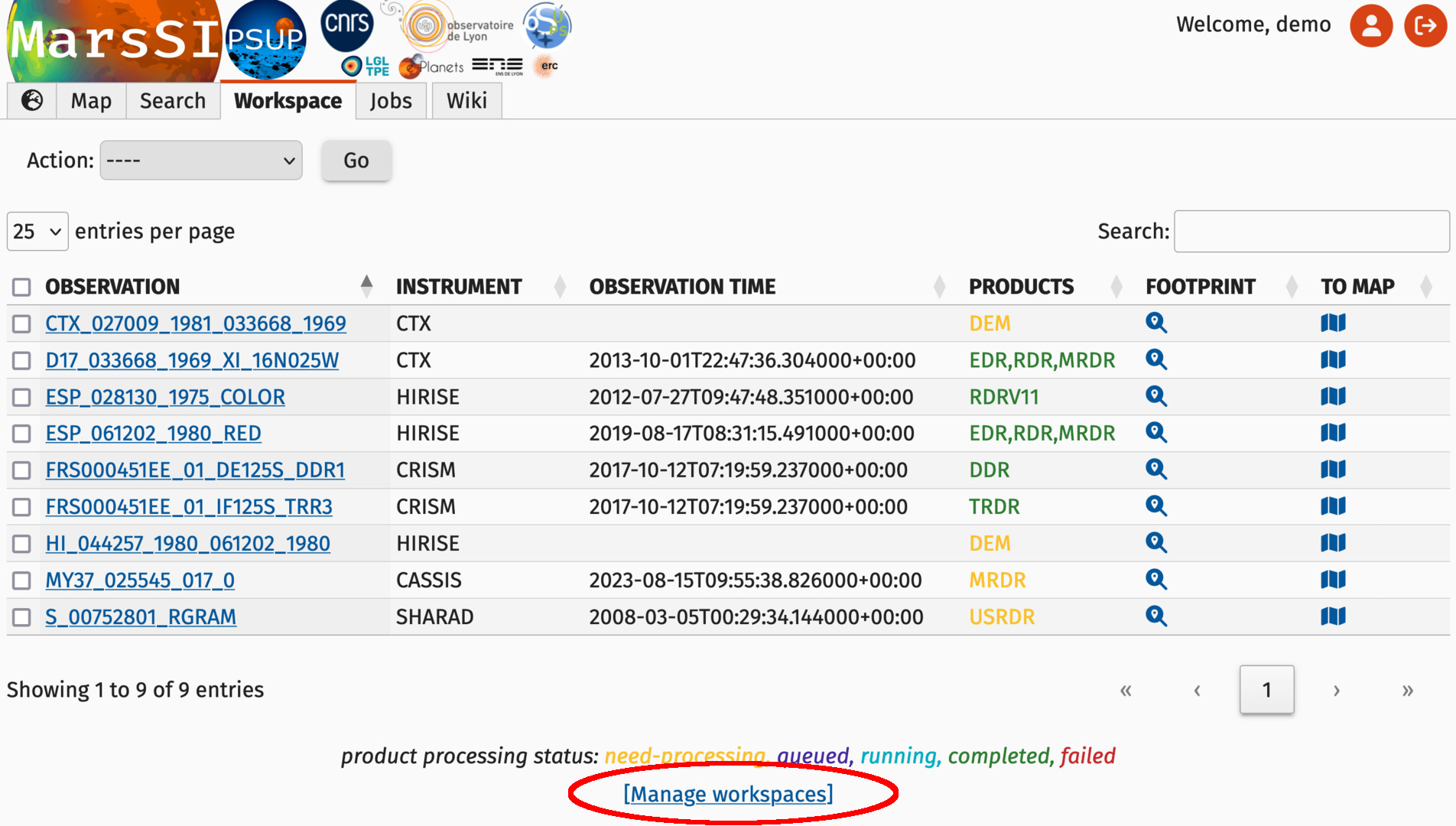Open the Action dropdown
The width and height of the screenshot is (1456, 826).
201,161
